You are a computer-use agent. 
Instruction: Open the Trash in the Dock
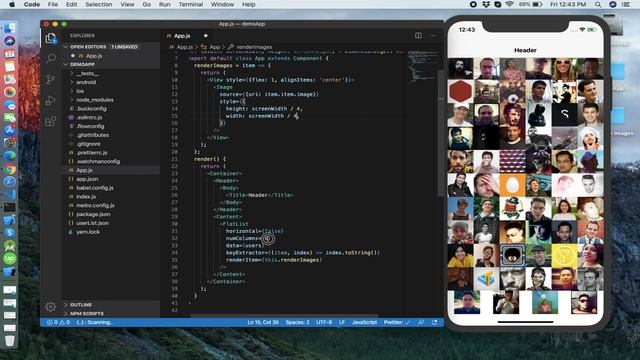click(x=10, y=340)
